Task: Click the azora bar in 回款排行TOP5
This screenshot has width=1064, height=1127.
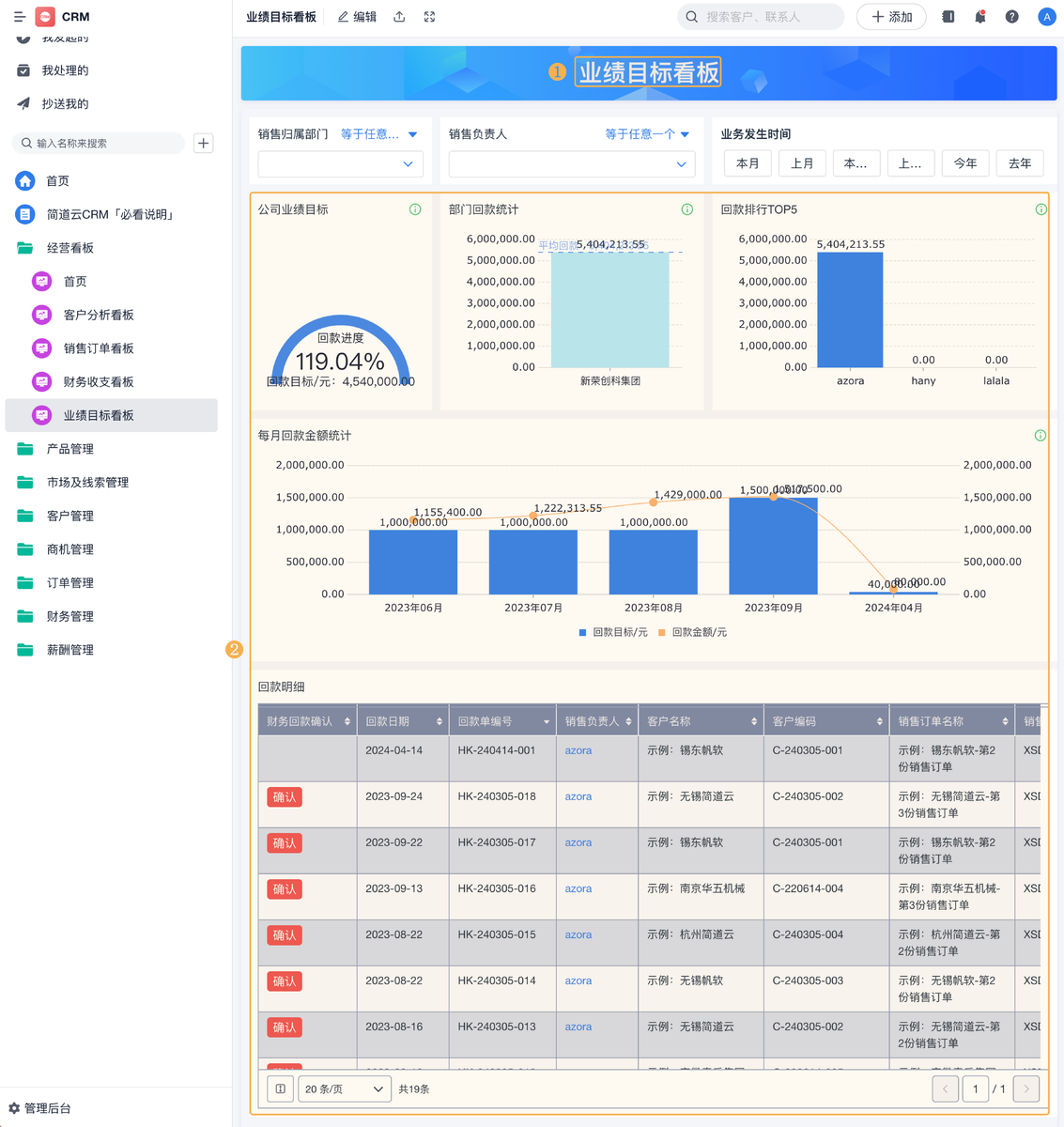Action: click(x=850, y=310)
